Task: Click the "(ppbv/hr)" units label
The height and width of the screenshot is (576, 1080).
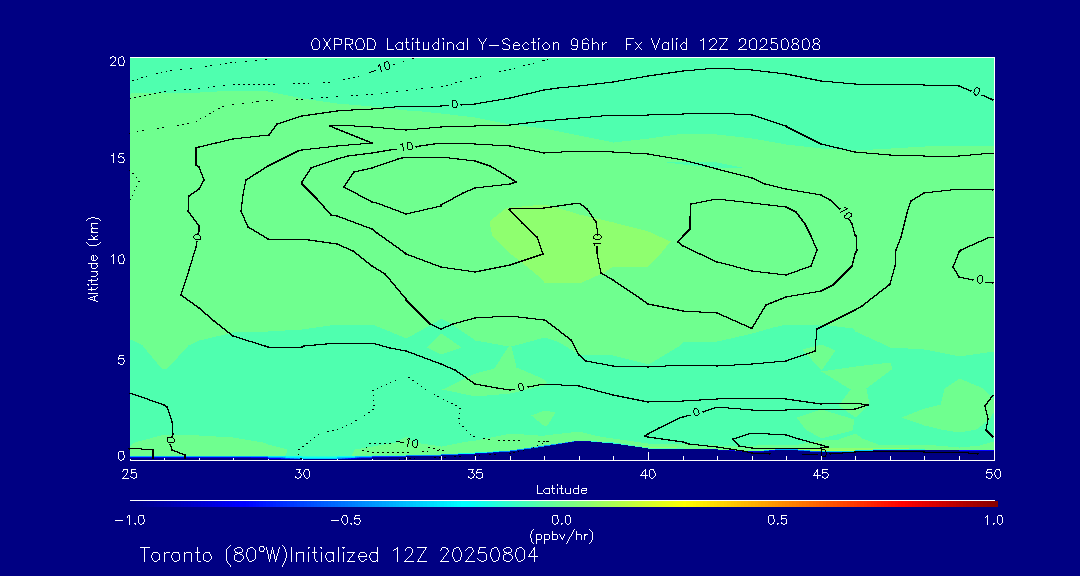Action: [561, 535]
